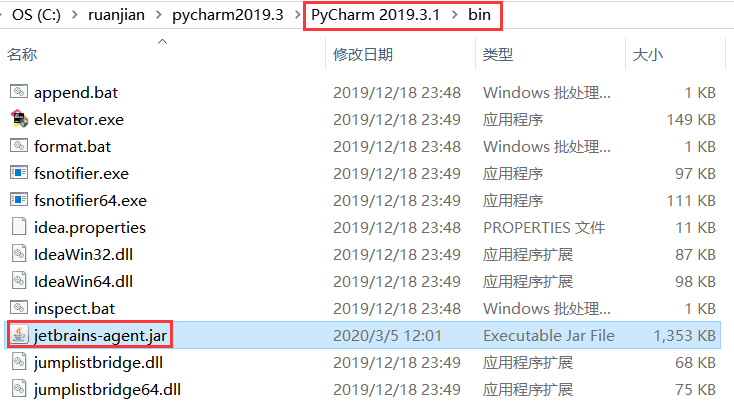Screen dimensions: 734x406
Task: Select the IdeaWin32.dll file icon
Action: tap(19, 254)
